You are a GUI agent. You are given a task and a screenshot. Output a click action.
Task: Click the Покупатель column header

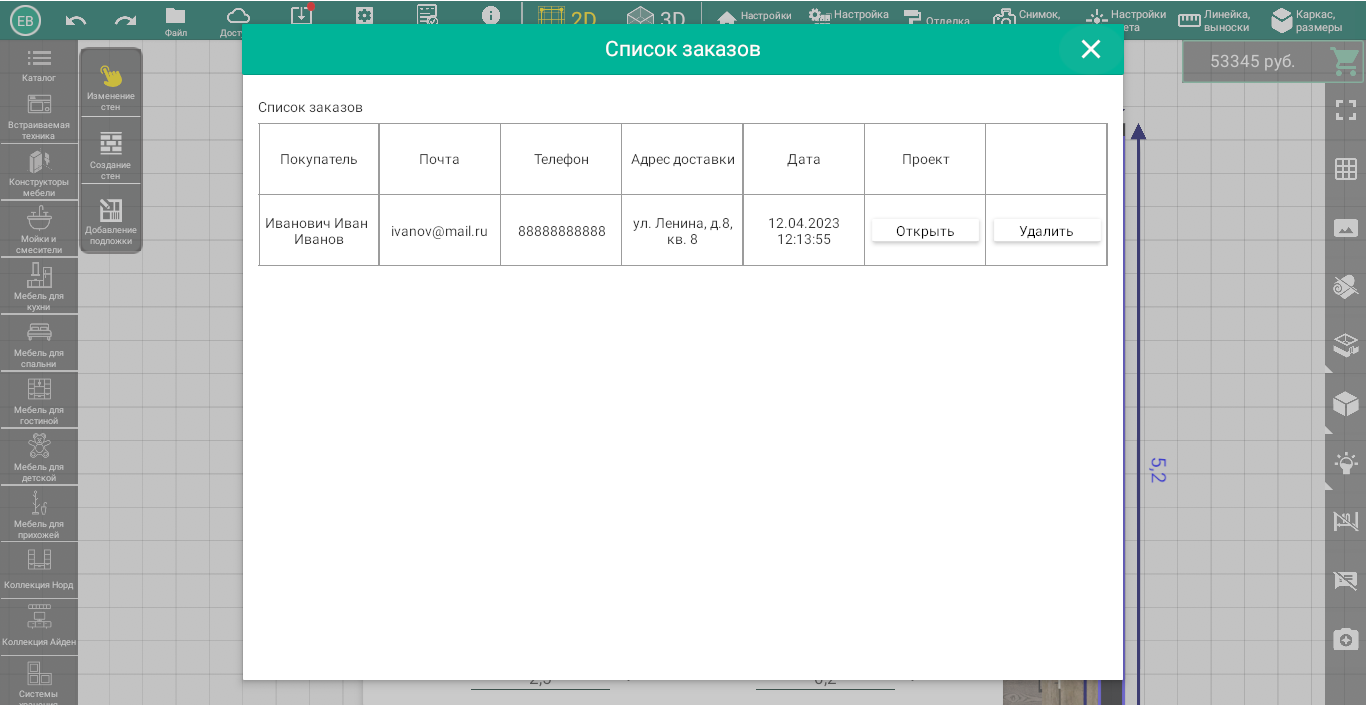pos(319,159)
